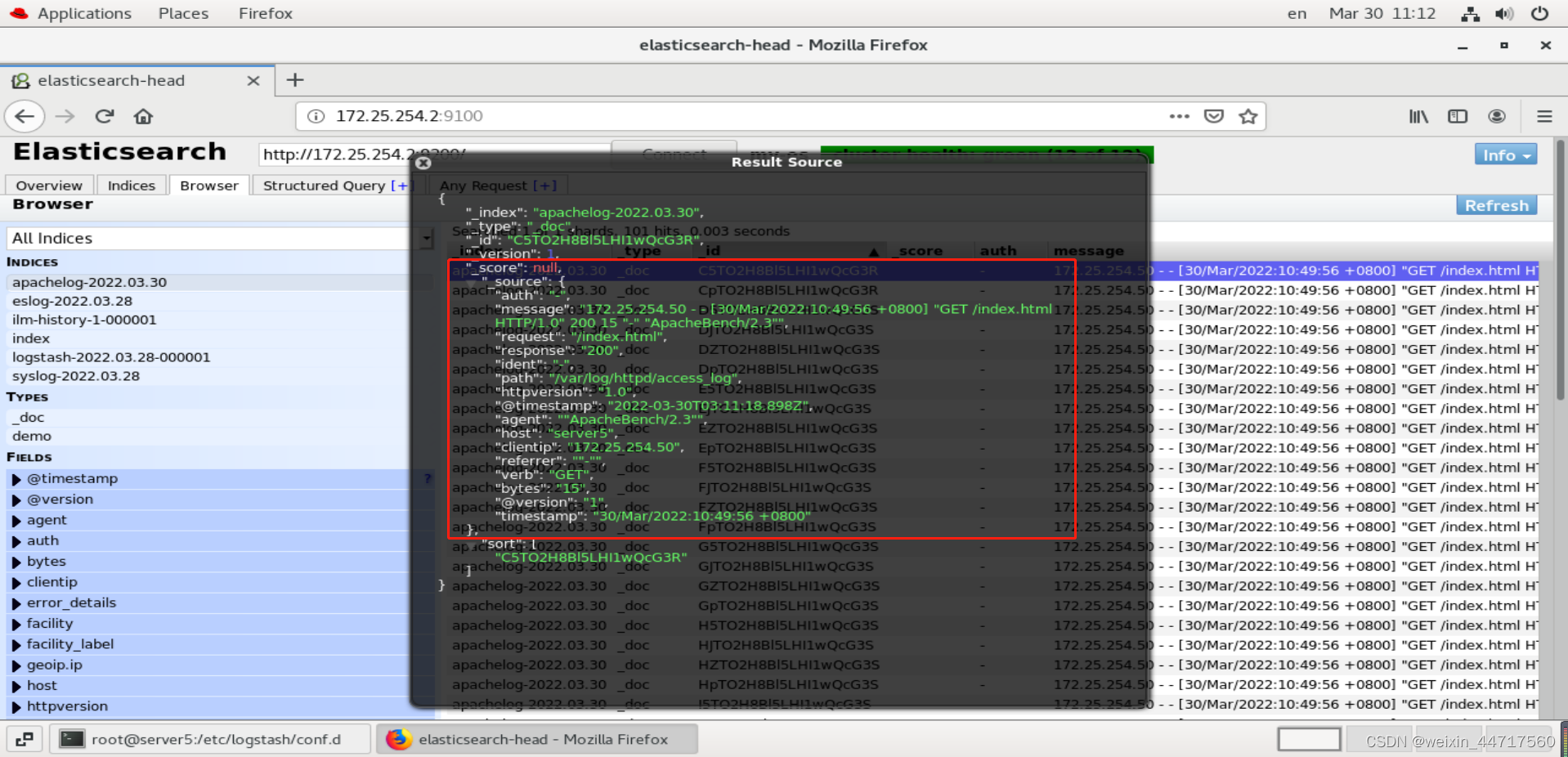Open the page actions ellipsis menu
The image size is (1568, 757).
tap(1179, 116)
